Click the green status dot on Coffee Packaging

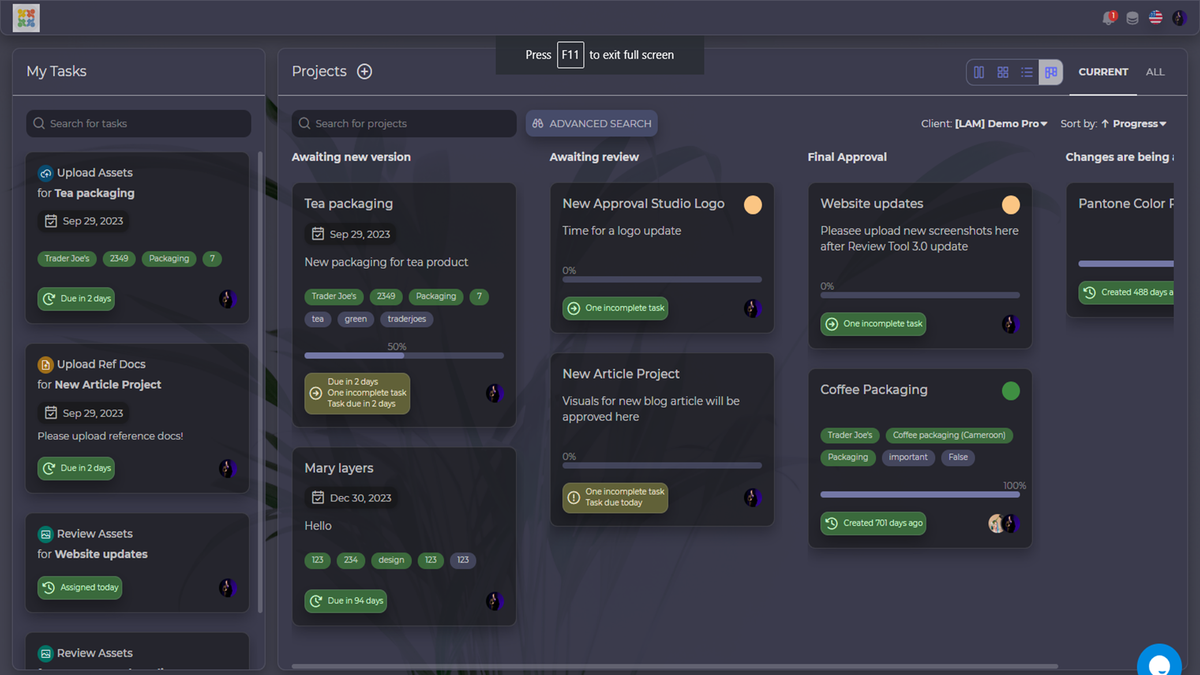tap(1010, 390)
